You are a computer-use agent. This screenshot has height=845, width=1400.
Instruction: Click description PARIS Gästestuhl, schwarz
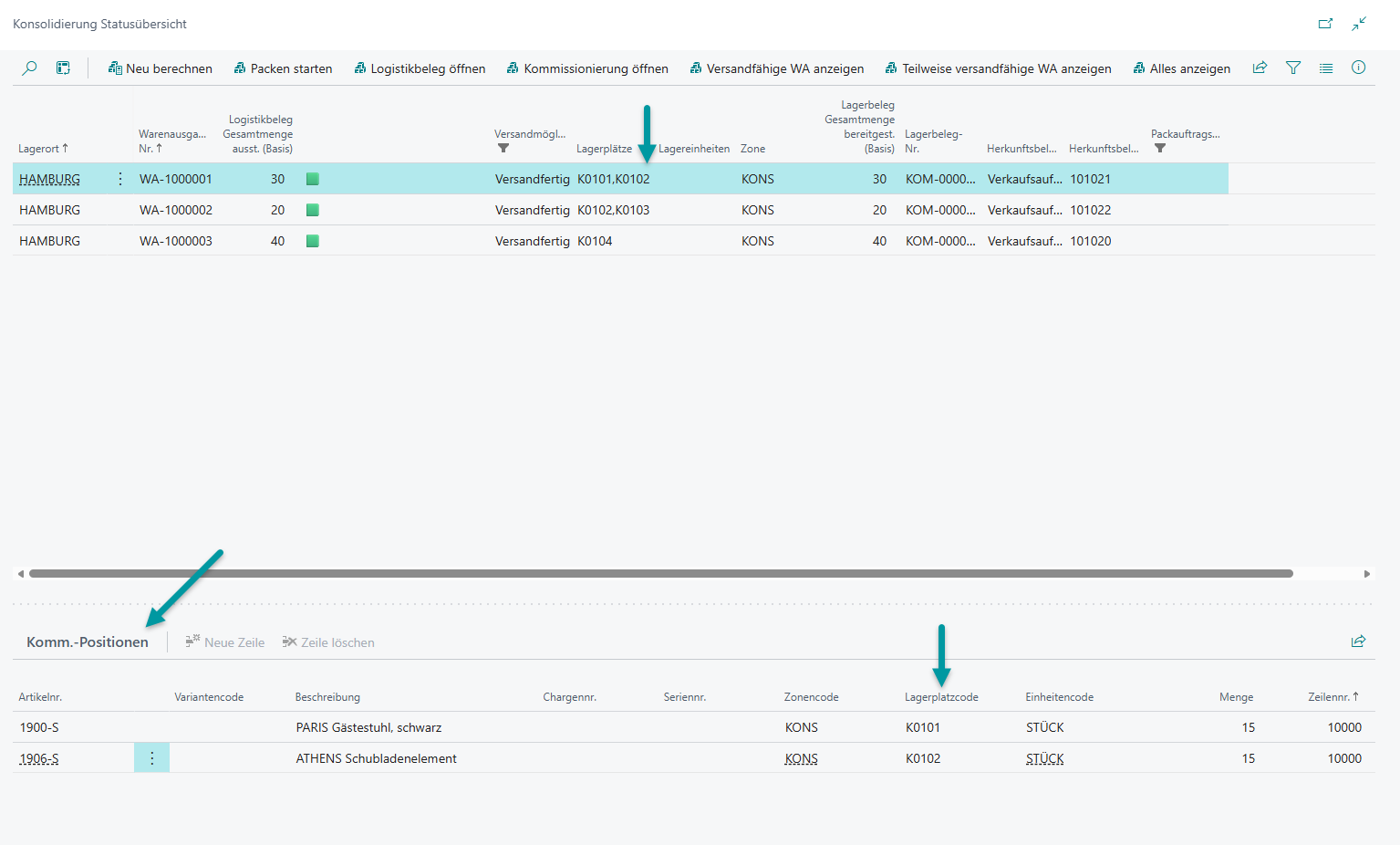[368, 727]
